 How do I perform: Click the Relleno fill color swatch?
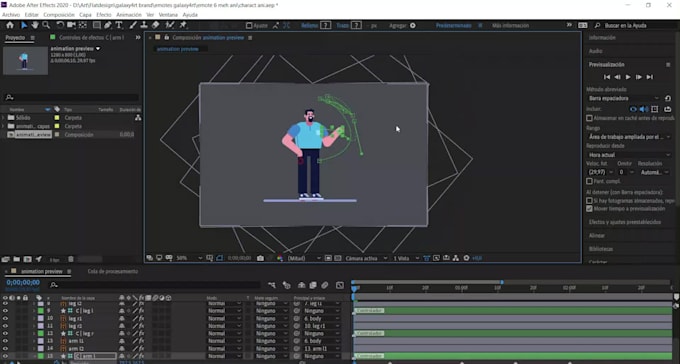326,26
